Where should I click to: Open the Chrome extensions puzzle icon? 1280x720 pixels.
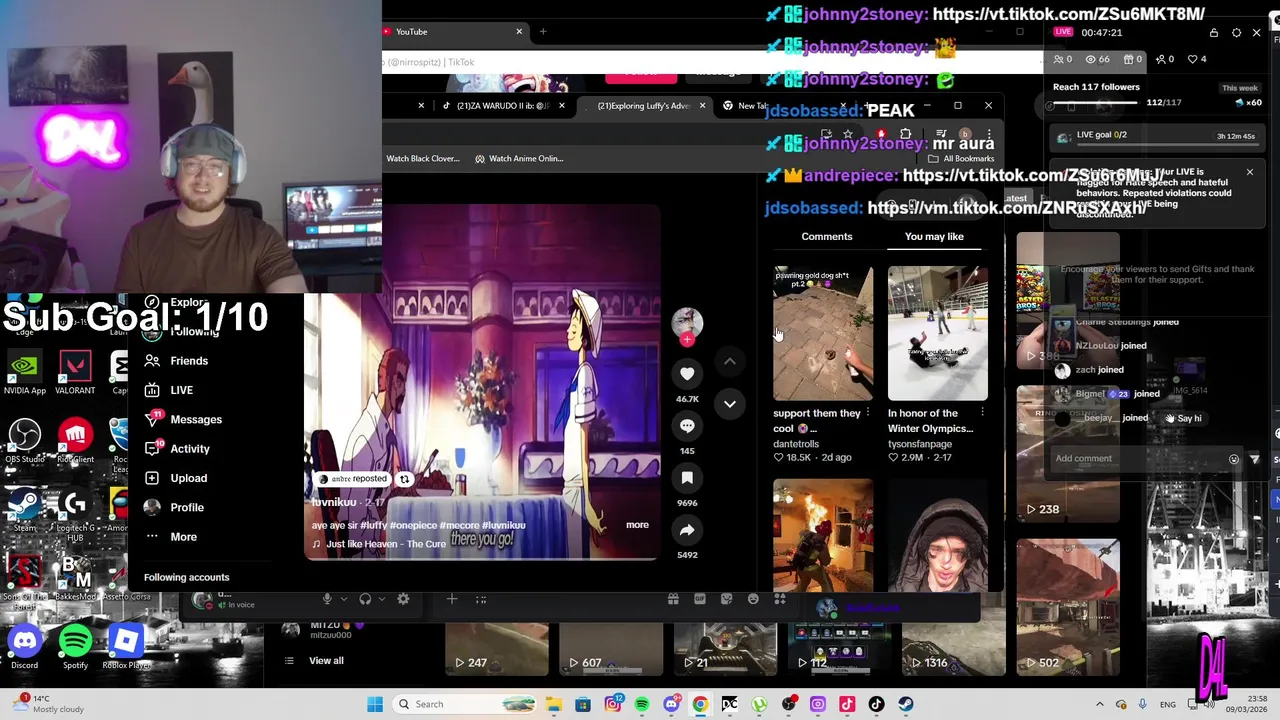pos(905,134)
